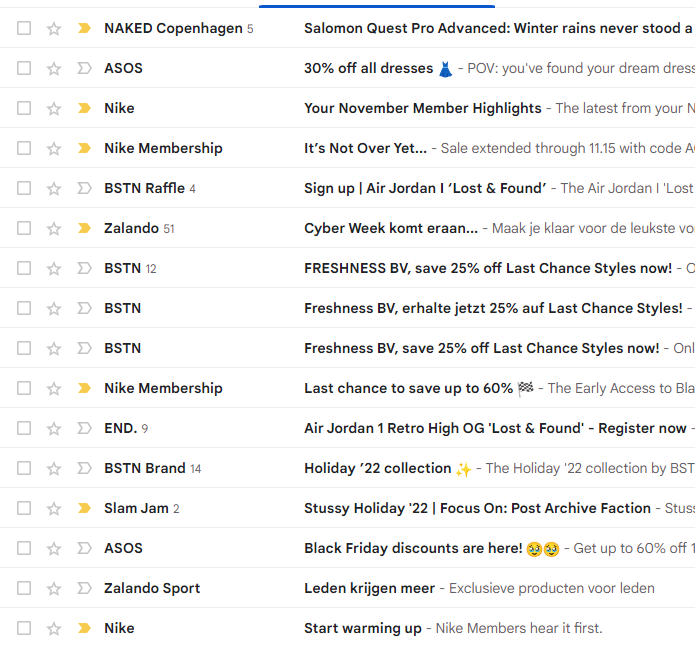Star the Slam Jam email
The width and height of the screenshot is (695, 646).
click(54, 509)
